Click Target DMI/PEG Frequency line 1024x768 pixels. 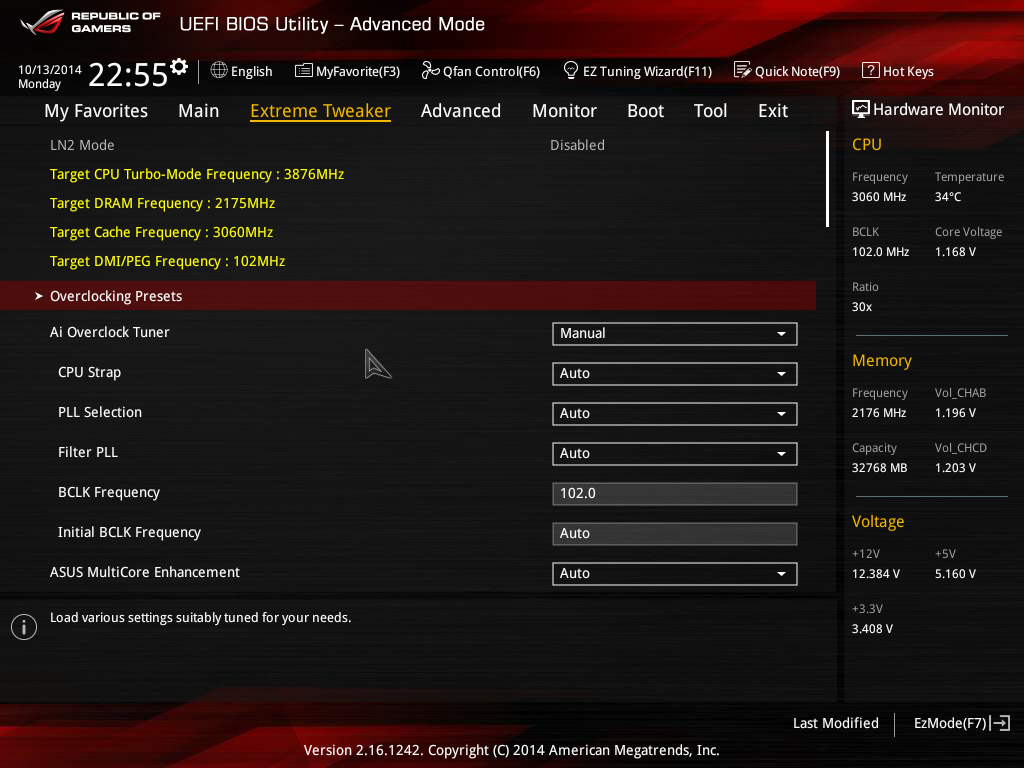168,261
